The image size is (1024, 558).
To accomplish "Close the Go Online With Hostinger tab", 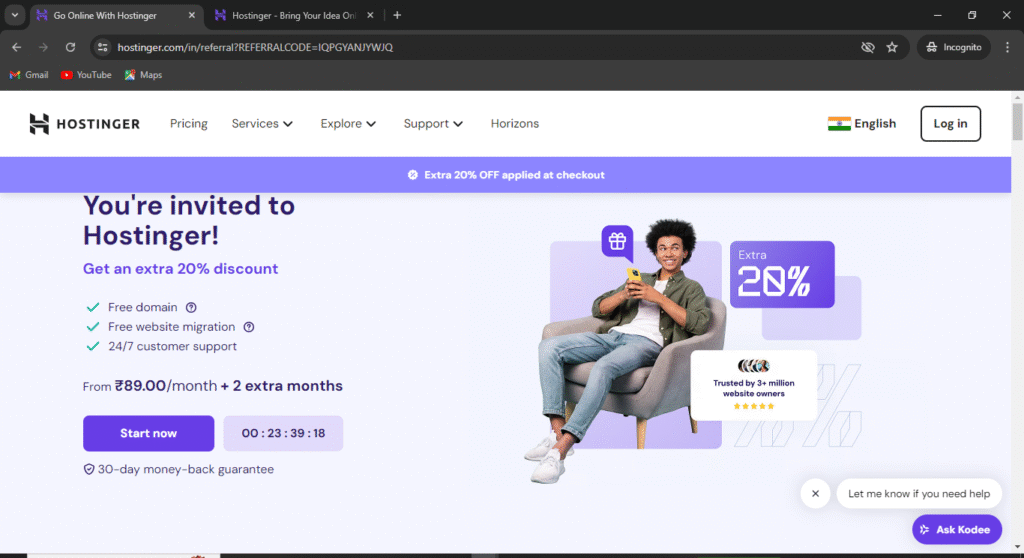I will [x=191, y=15].
